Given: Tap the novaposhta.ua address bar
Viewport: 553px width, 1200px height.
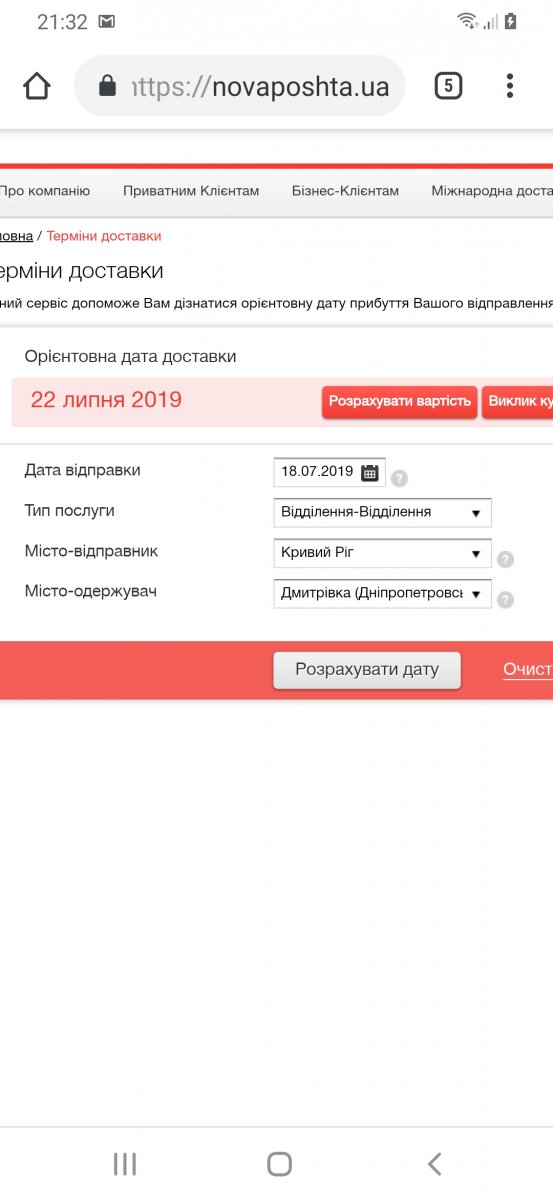Looking at the screenshot, I should coord(240,87).
